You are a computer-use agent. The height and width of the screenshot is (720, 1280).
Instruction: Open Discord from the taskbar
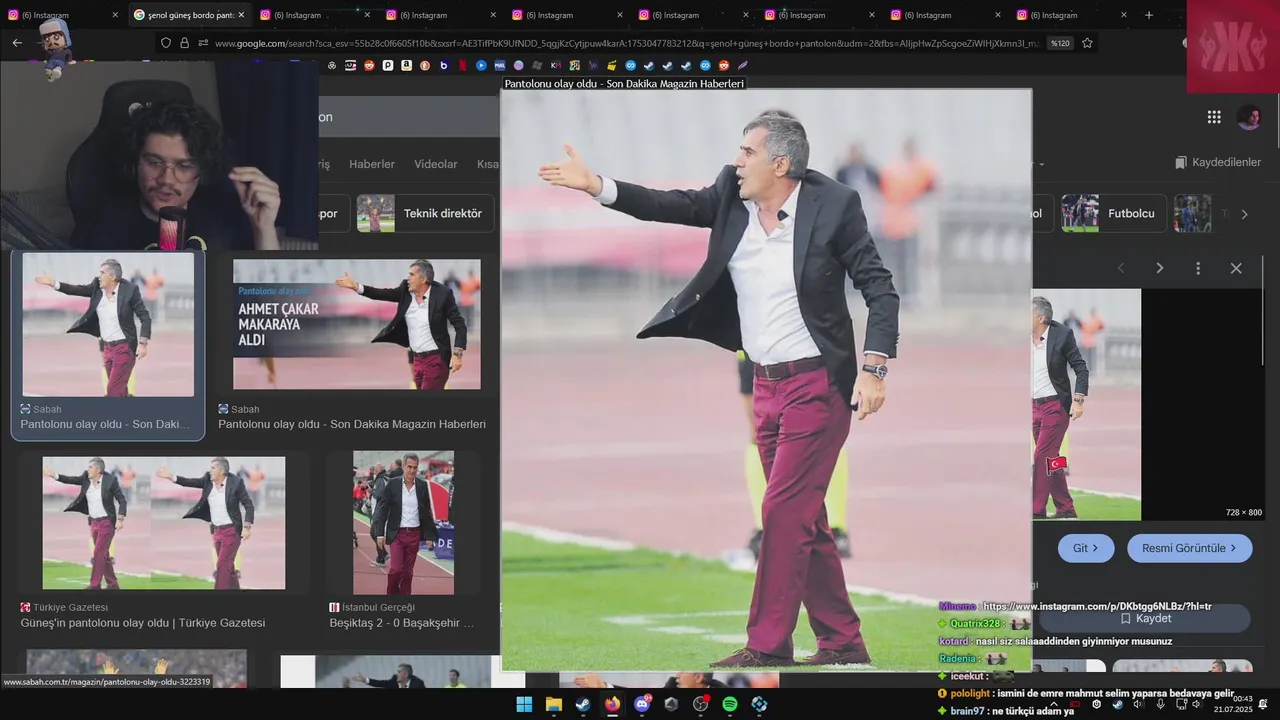pyautogui.click(x=642, y=704)
